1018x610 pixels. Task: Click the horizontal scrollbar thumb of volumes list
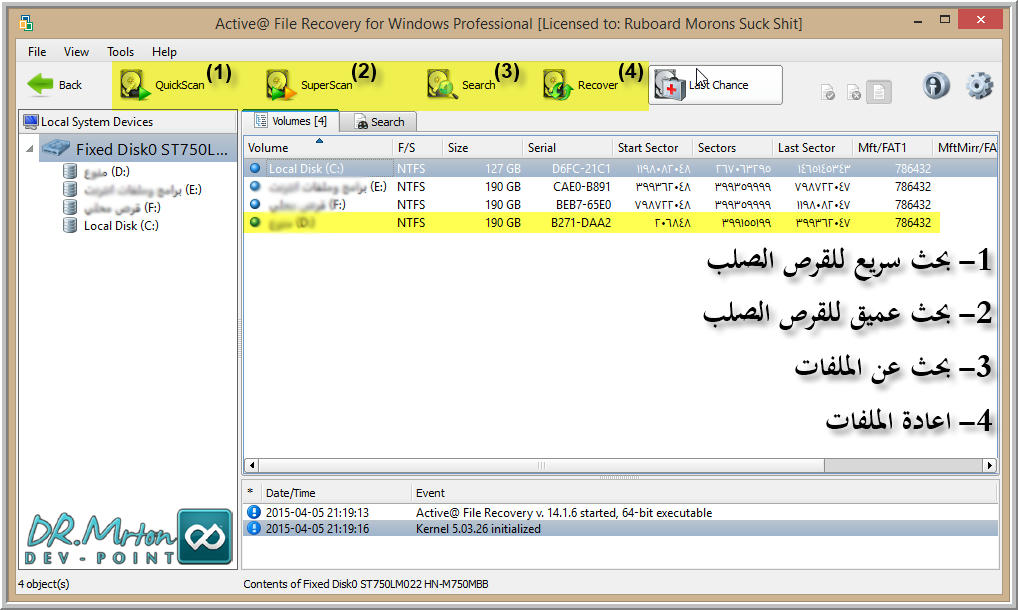(541, 465)
